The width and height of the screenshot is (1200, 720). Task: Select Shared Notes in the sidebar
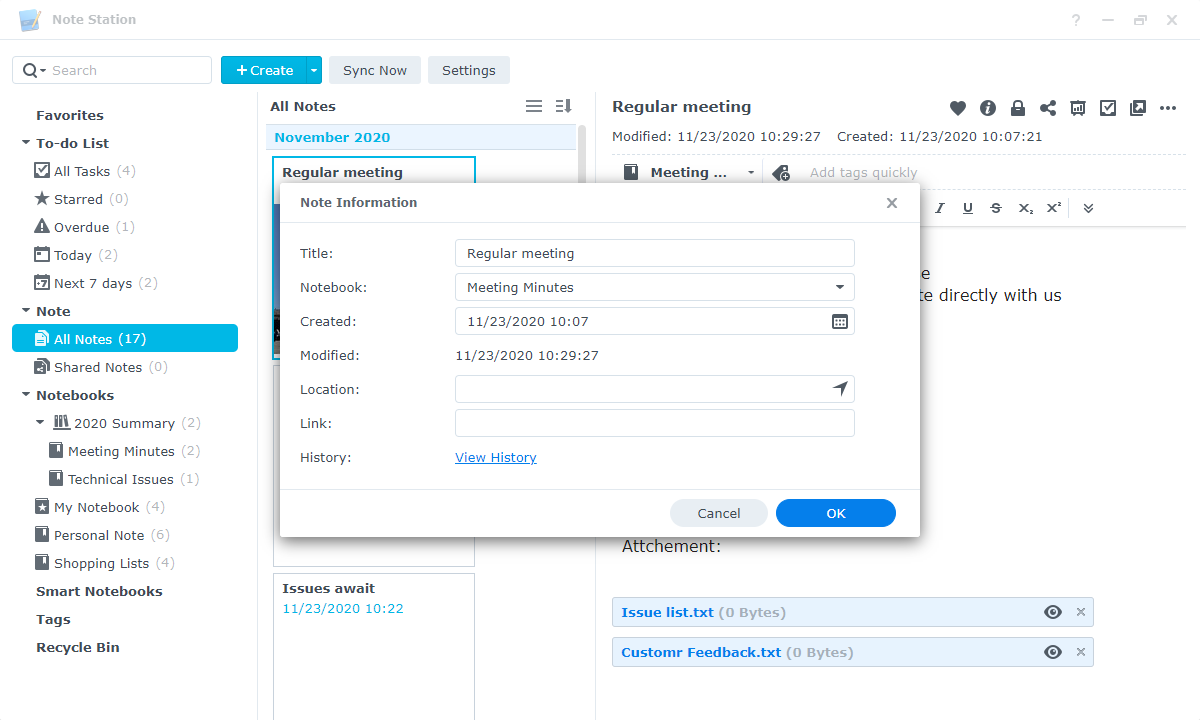(98, 367)
